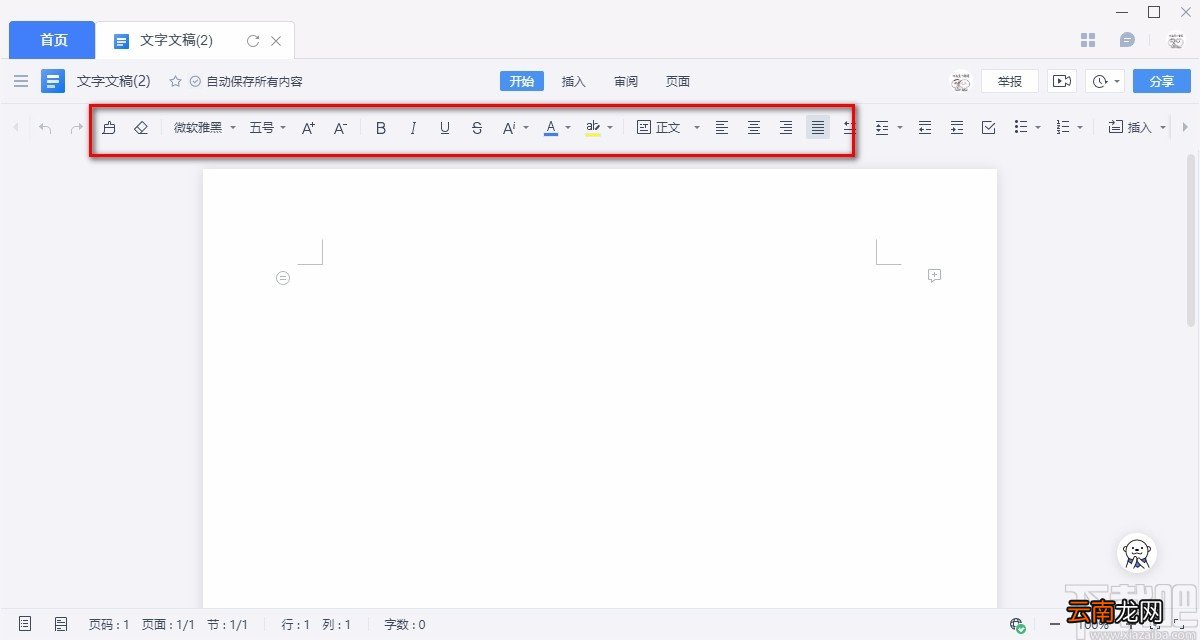Click the bulleted list icon
This screenshot has width=1200, height=640.
coord(1021,128)
